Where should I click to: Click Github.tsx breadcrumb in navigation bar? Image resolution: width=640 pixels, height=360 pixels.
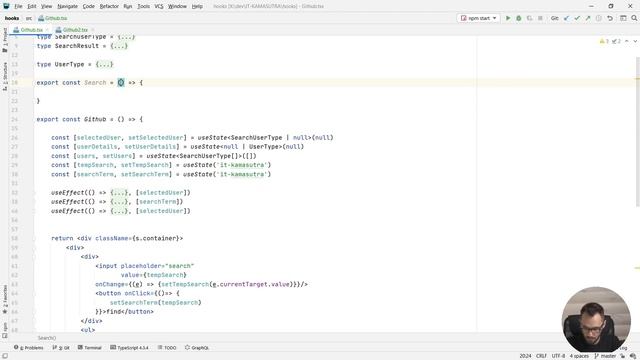(x=53, y=18)
